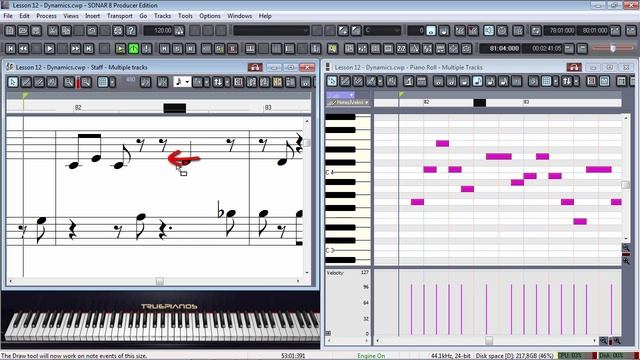640x360 pixels.
Task: Toggle the bright green audio engine button
Action: pyautogui.click(x=133, y=49)
